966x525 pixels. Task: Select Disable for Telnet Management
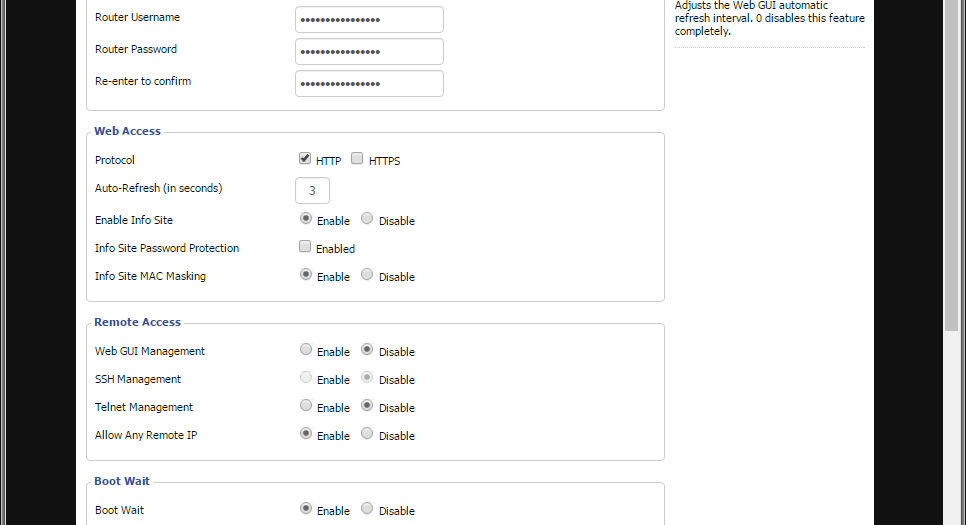click(x=367, y=406)
